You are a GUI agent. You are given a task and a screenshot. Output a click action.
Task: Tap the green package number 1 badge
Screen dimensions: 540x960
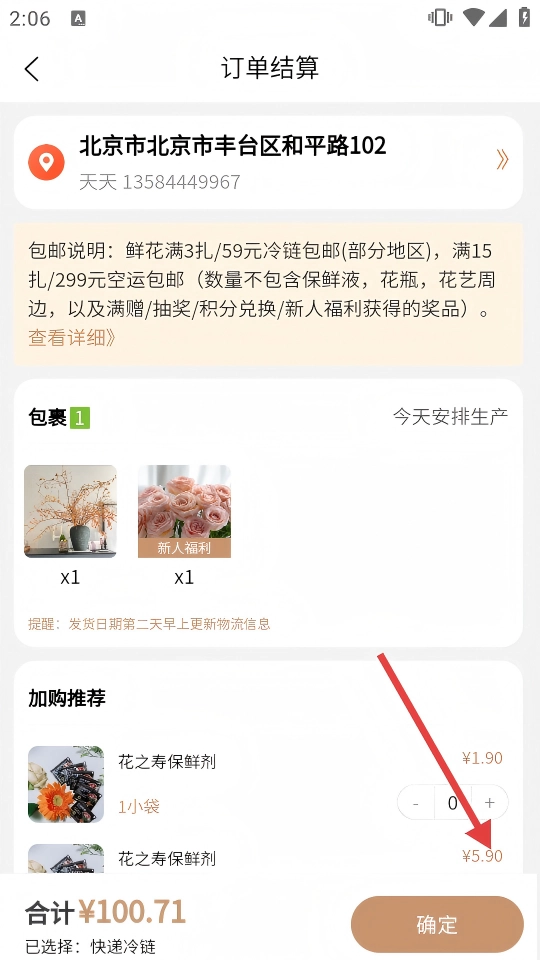click(x=80, y=418)
